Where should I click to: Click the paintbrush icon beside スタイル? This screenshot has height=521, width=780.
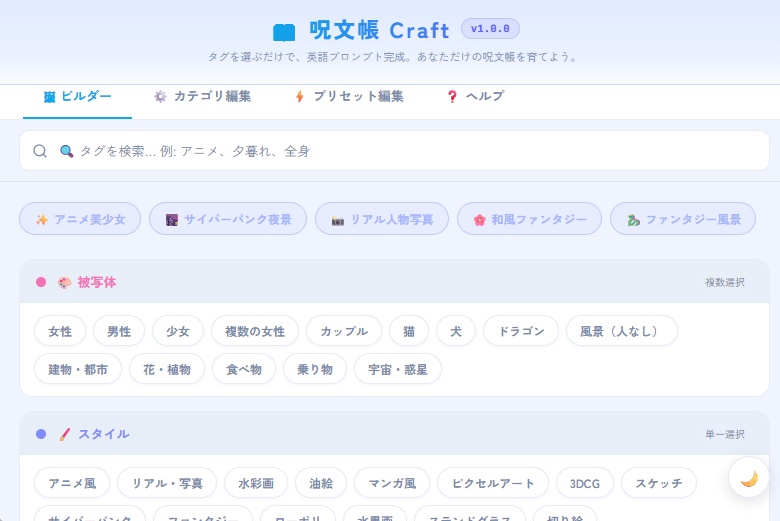click(x=64, y=434)
